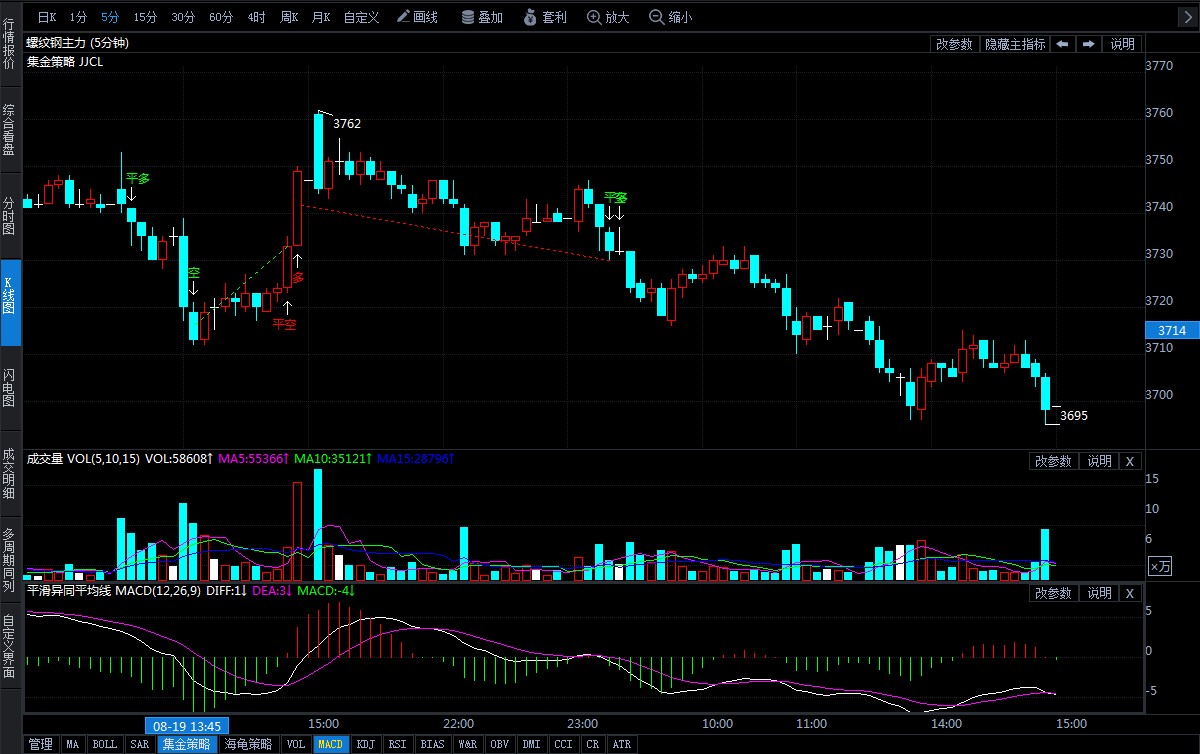Close the MACD panel with X

[x=1129, y=593]
